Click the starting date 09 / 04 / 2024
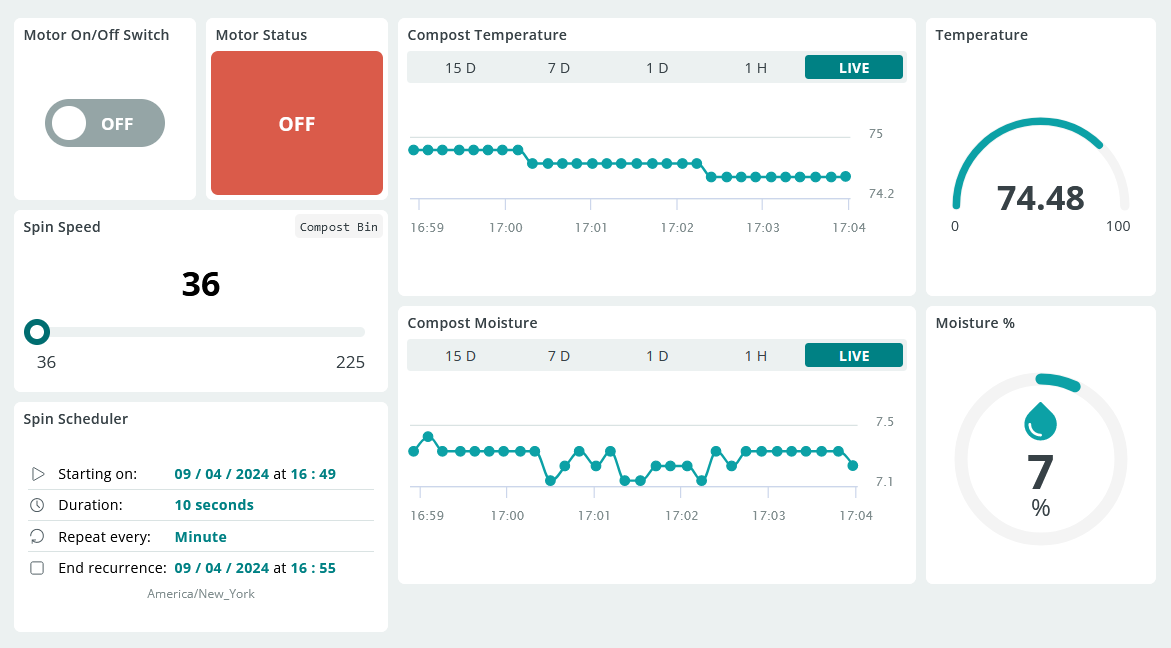Screen dimensions: 1171x648 (x=221, y=474)
